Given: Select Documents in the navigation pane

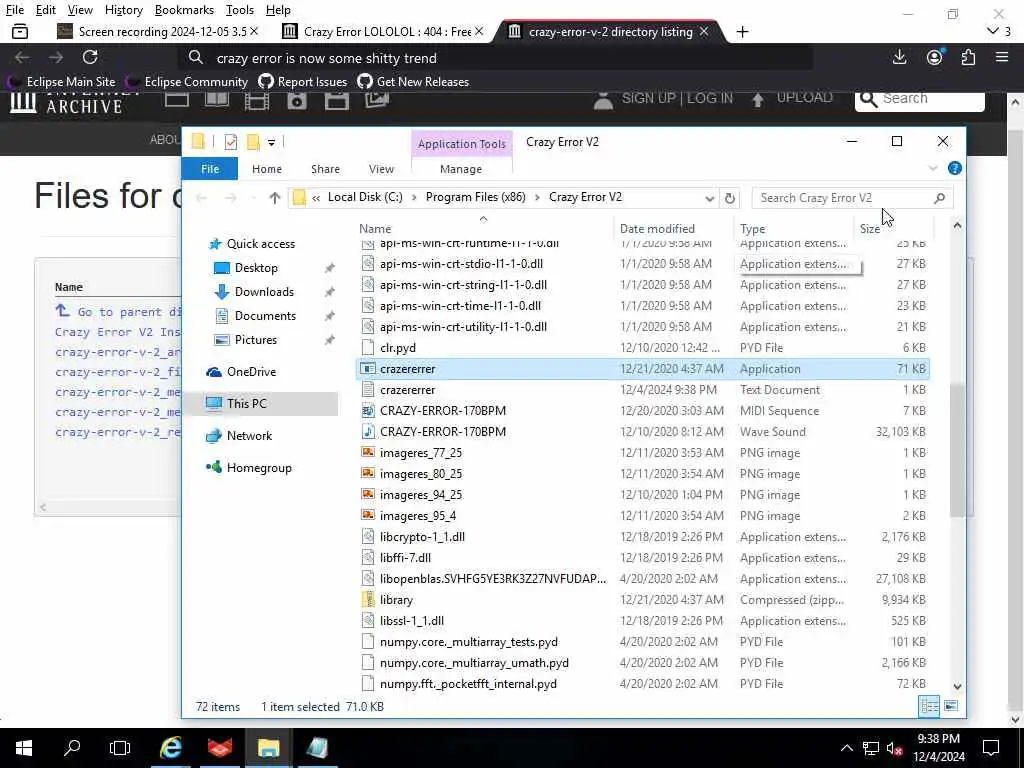Looking at the screenshot, I should click(x=265, y=316).
